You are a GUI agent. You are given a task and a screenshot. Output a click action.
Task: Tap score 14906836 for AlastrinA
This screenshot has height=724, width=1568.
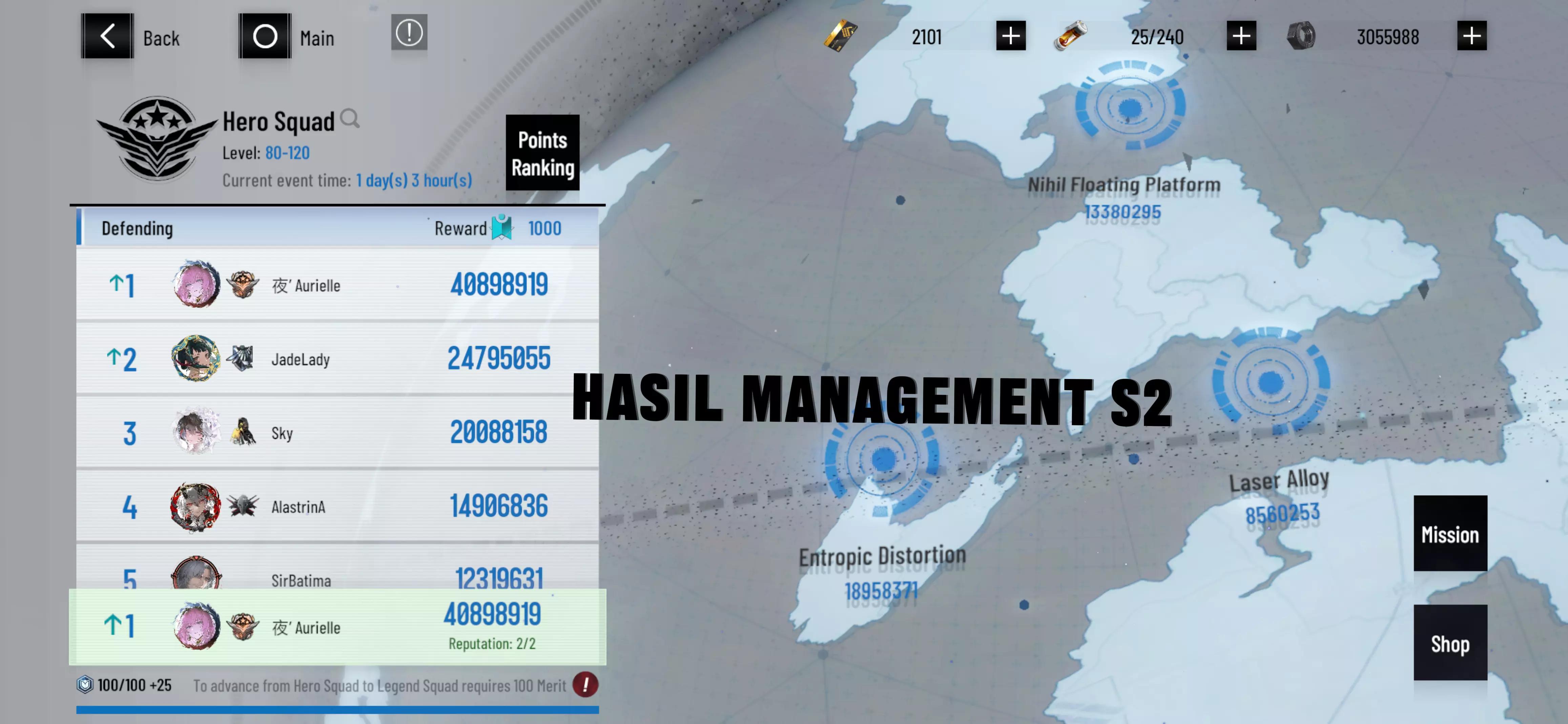pyautogui.click(x=499, y=505)
